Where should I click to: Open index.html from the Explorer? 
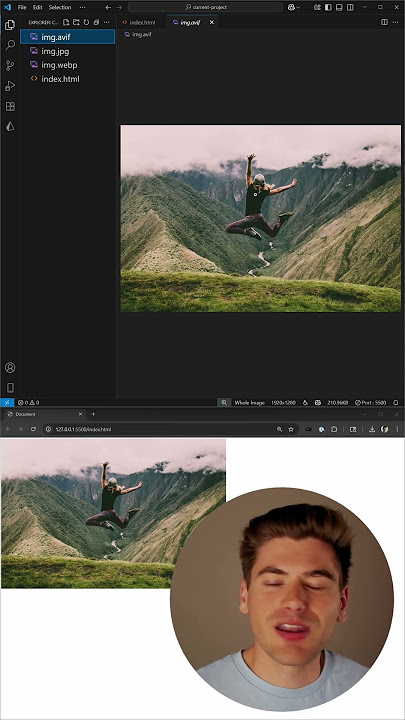tap(68, 79)
